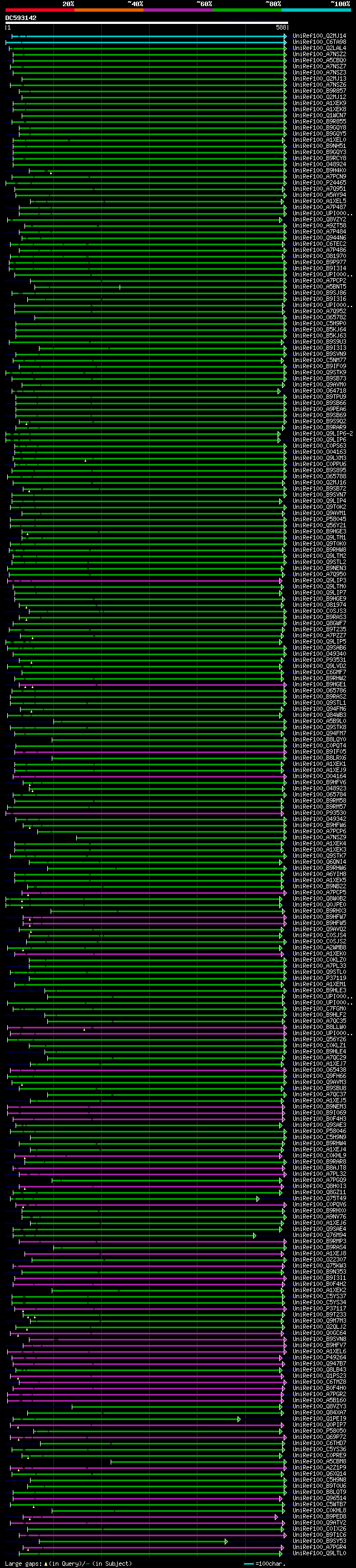Image resolution: width=356 pixels, height=1568 pixels.
Task: Click hit label UniRef100_Q944N6
Action: click(319, 238)
